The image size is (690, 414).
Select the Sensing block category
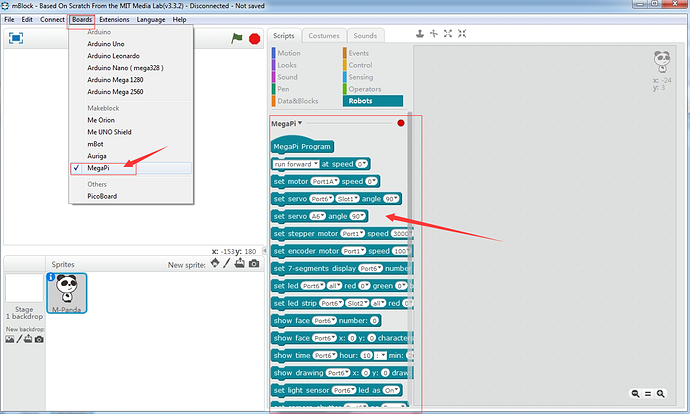[361, 77]
